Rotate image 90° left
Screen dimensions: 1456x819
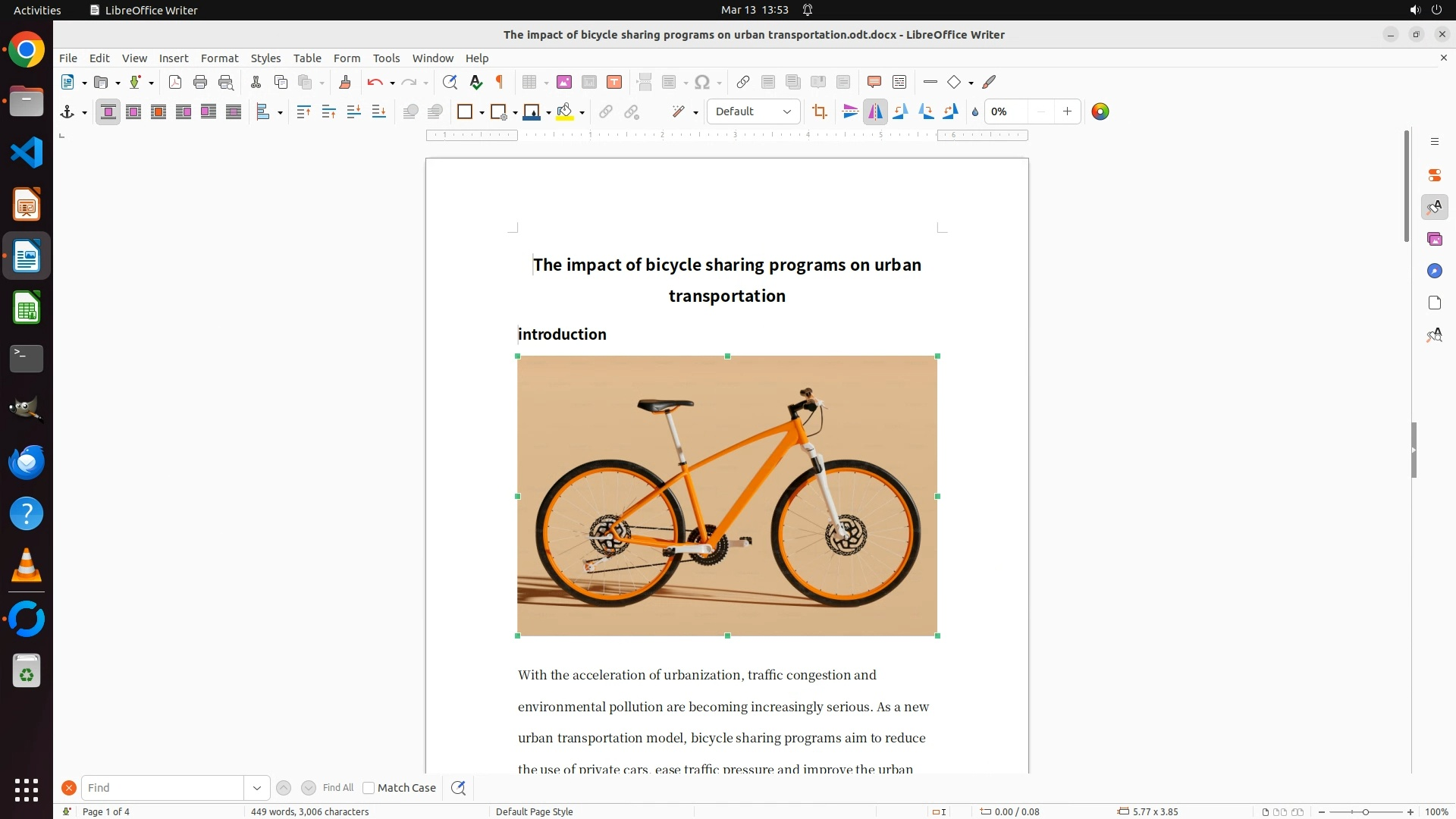pos(900,112)
